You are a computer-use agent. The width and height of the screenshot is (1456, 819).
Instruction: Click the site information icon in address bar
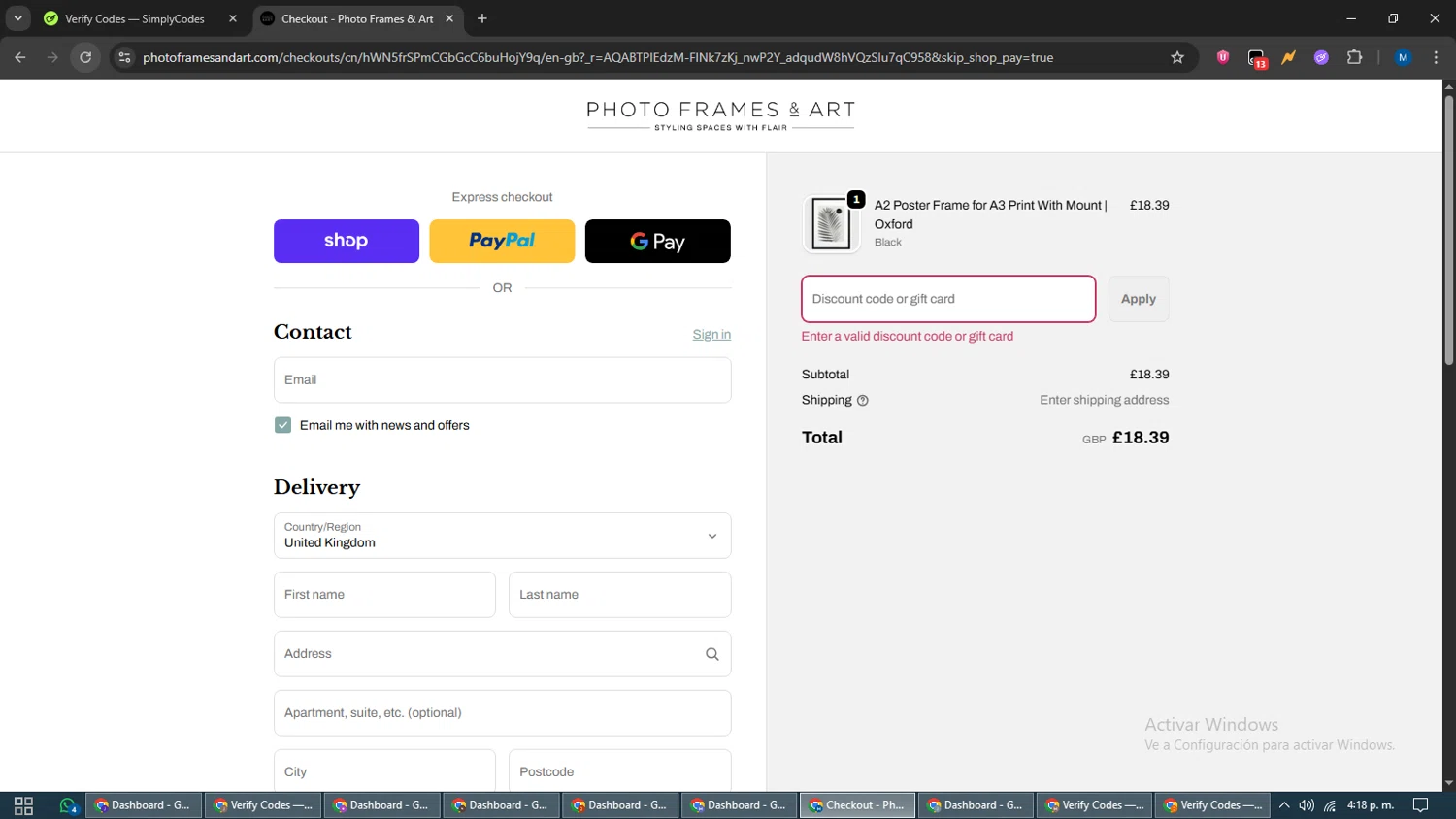coord(124,58)
